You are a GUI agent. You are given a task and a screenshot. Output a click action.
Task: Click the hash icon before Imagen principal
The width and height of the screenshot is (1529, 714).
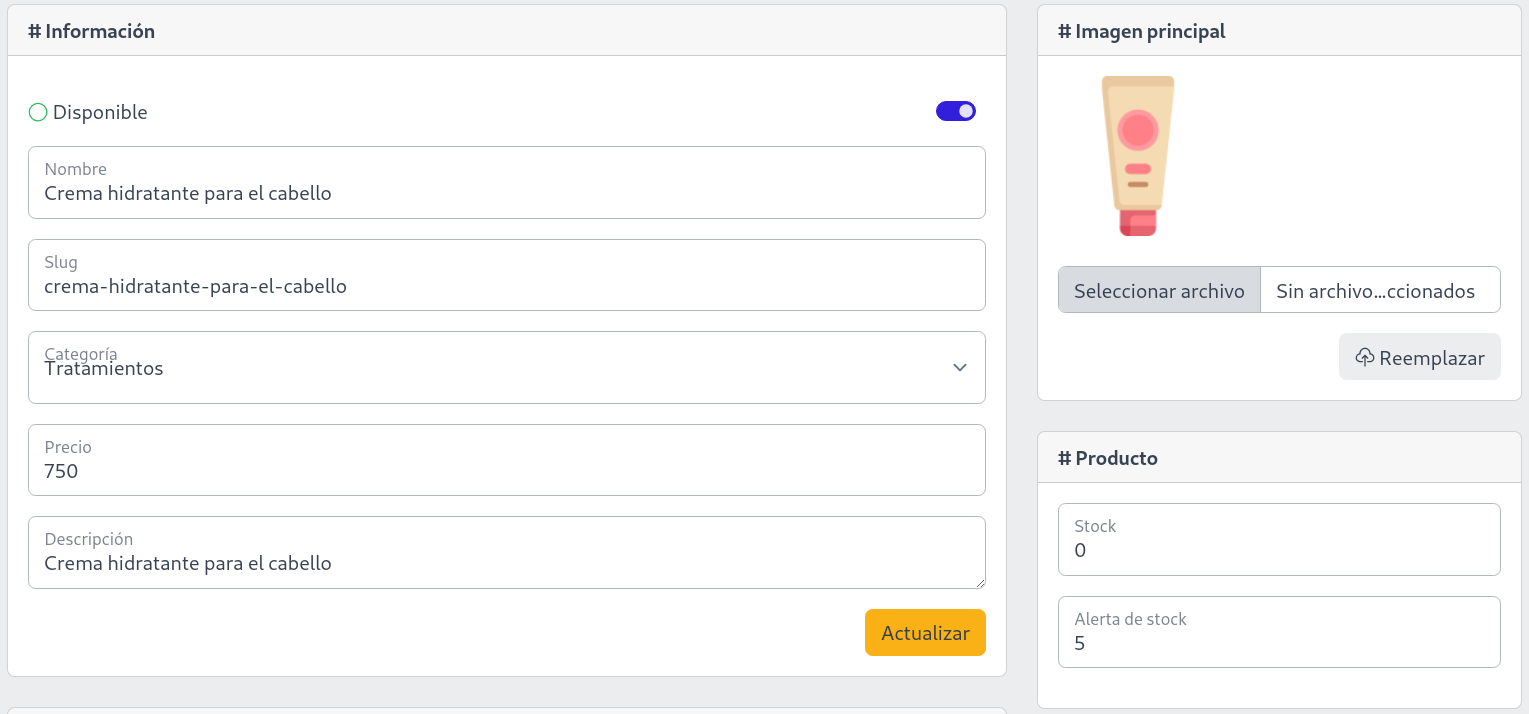pyautogui.click(x=1065, y=31)
